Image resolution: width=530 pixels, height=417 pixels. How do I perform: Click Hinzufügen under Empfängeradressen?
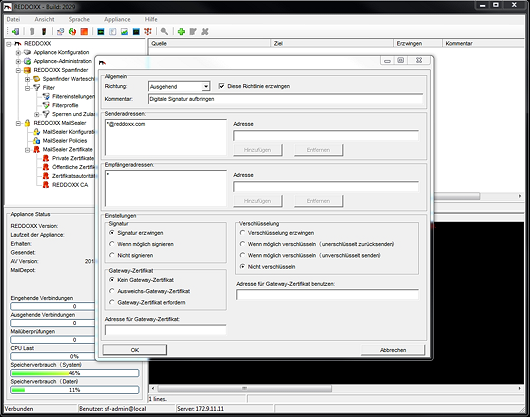pos(258,201)
